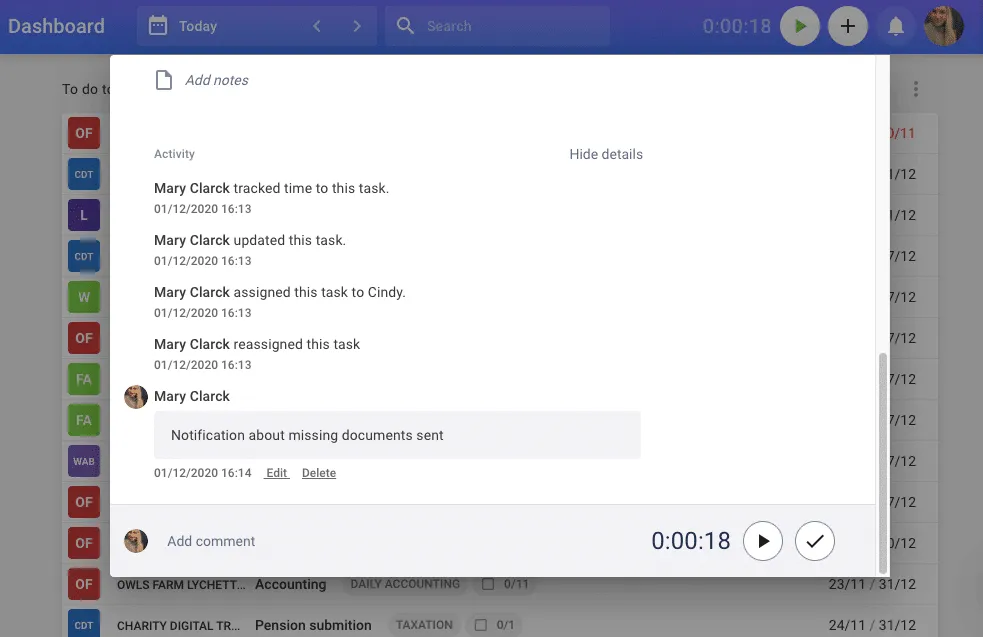Click 'reassigned this task' entry

(257, 344)
